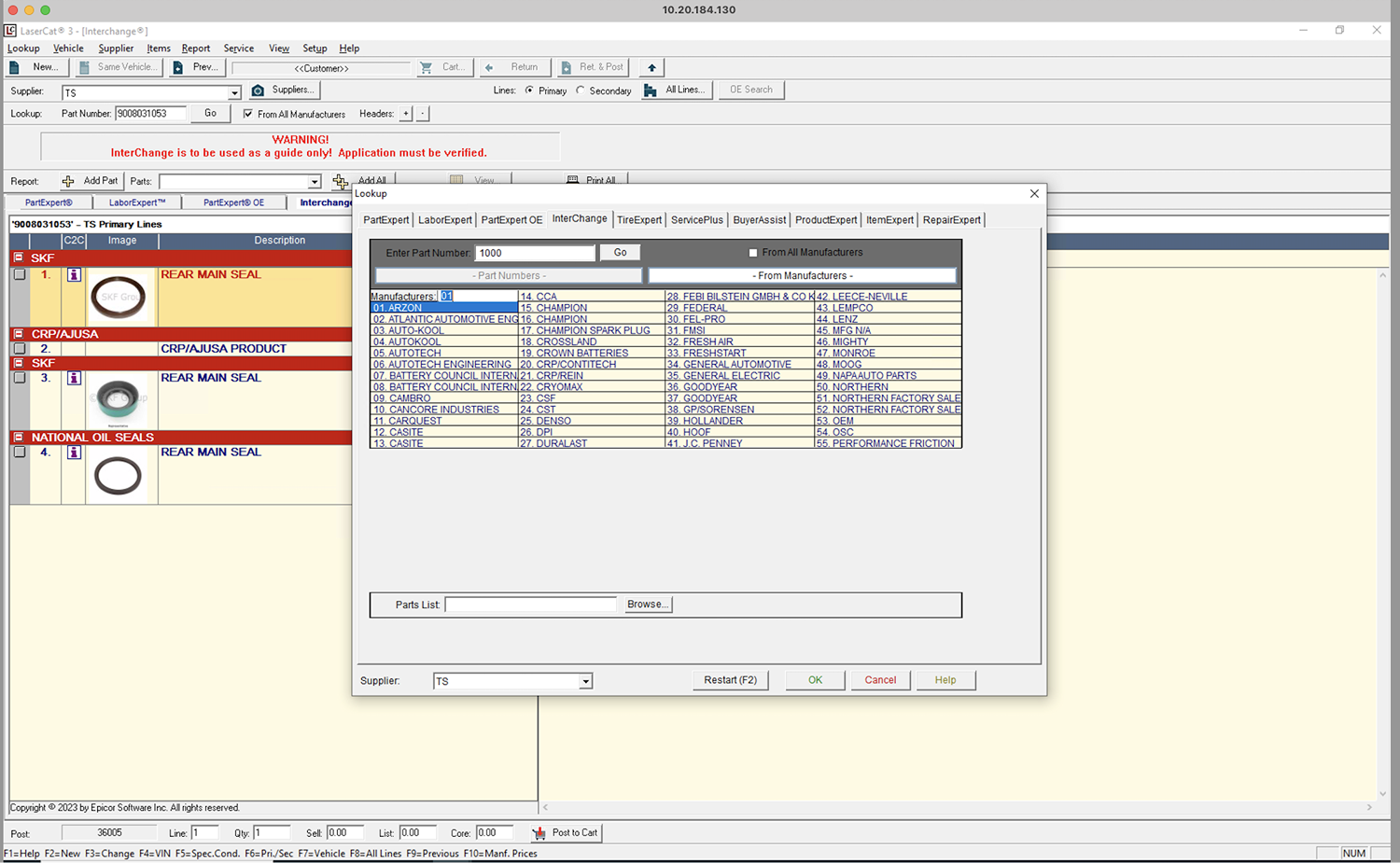Click the Restart (F2) button
Viewport: 1400px width, 863px height.
(730, 680)
